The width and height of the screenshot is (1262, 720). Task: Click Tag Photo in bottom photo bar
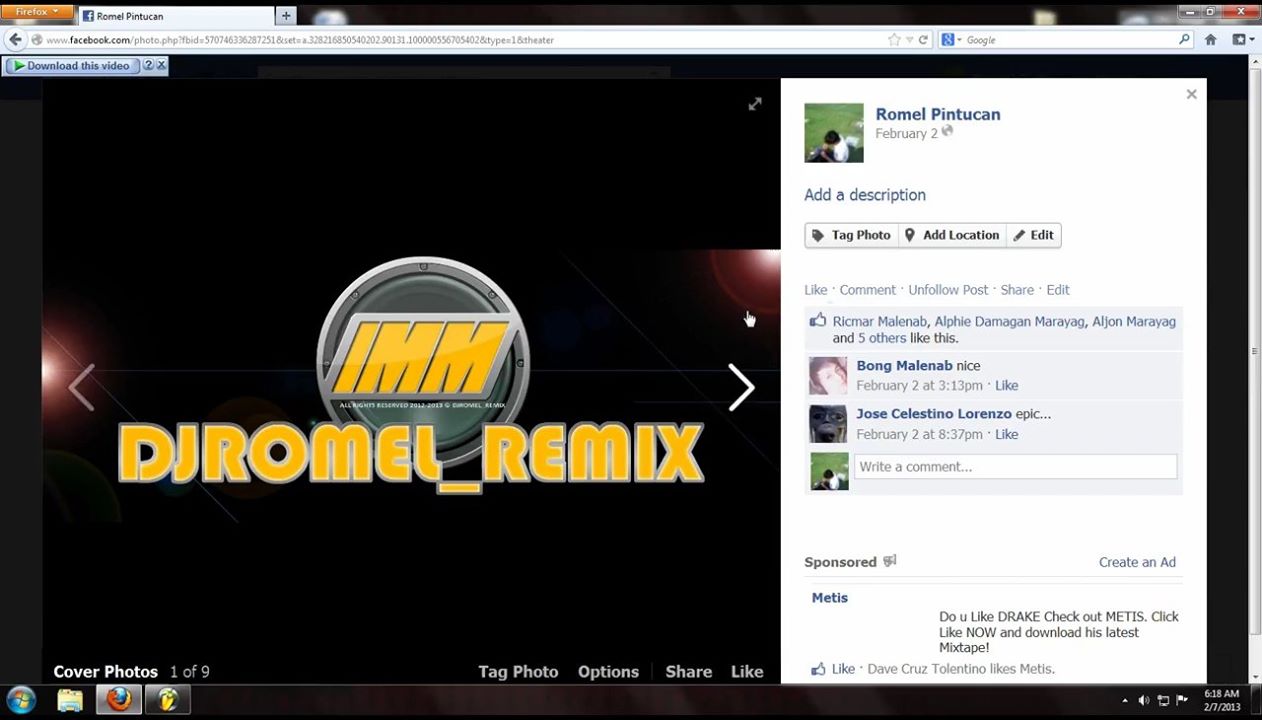pyautogui.click(x=518, y=672)
